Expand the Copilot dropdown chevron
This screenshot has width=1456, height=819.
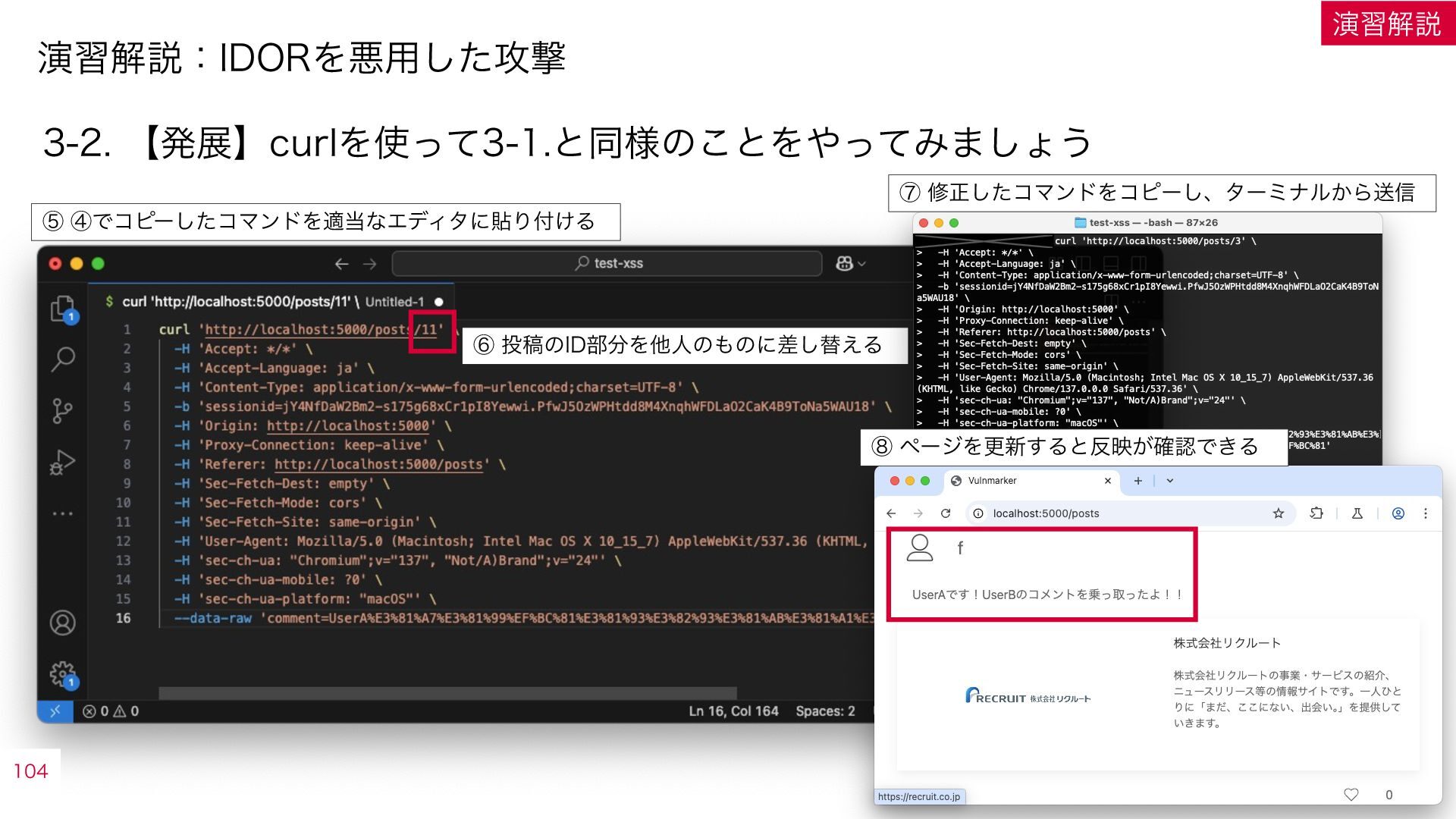click(861, 263)
